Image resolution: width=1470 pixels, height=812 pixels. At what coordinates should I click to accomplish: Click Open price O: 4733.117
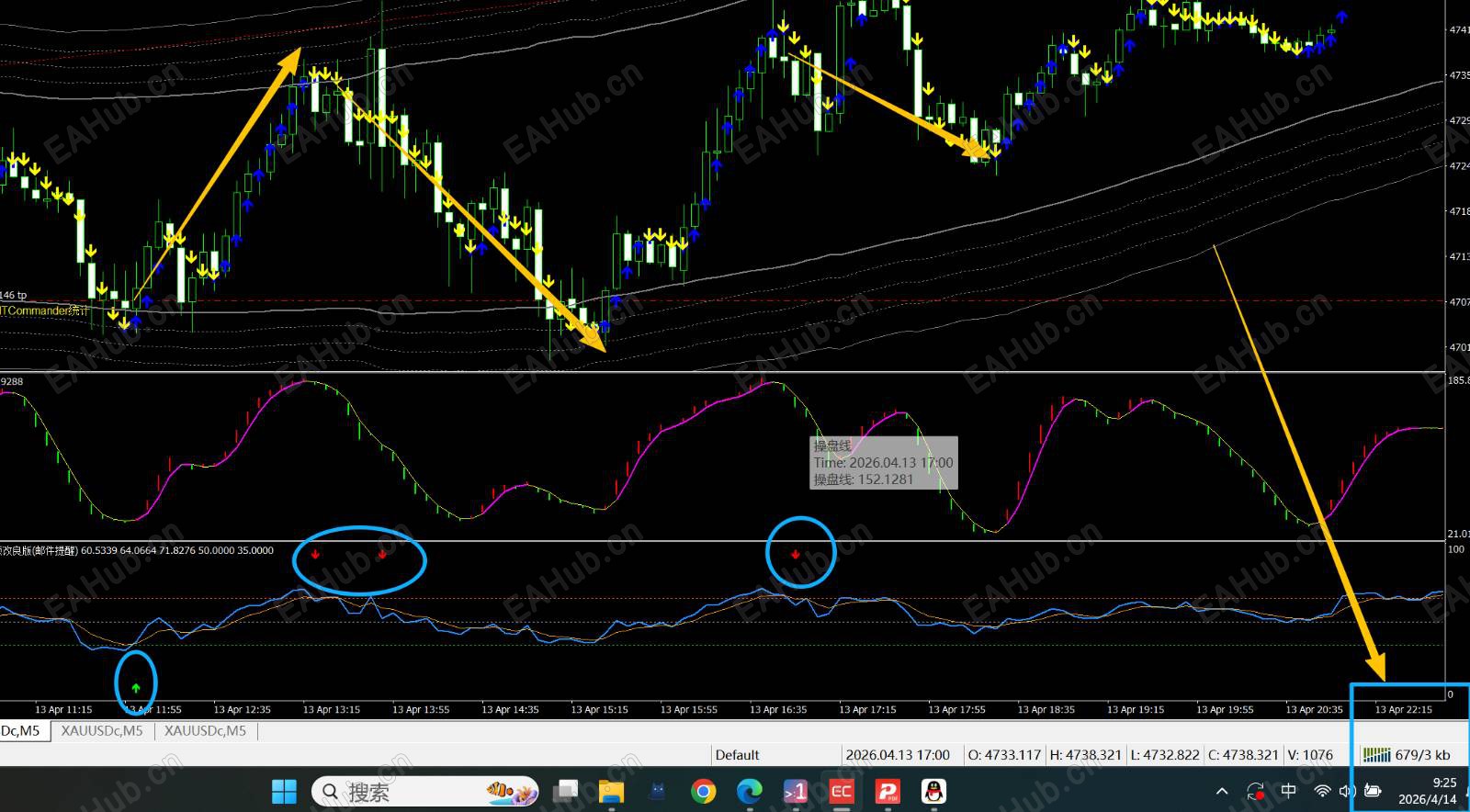click(1004, 755)
